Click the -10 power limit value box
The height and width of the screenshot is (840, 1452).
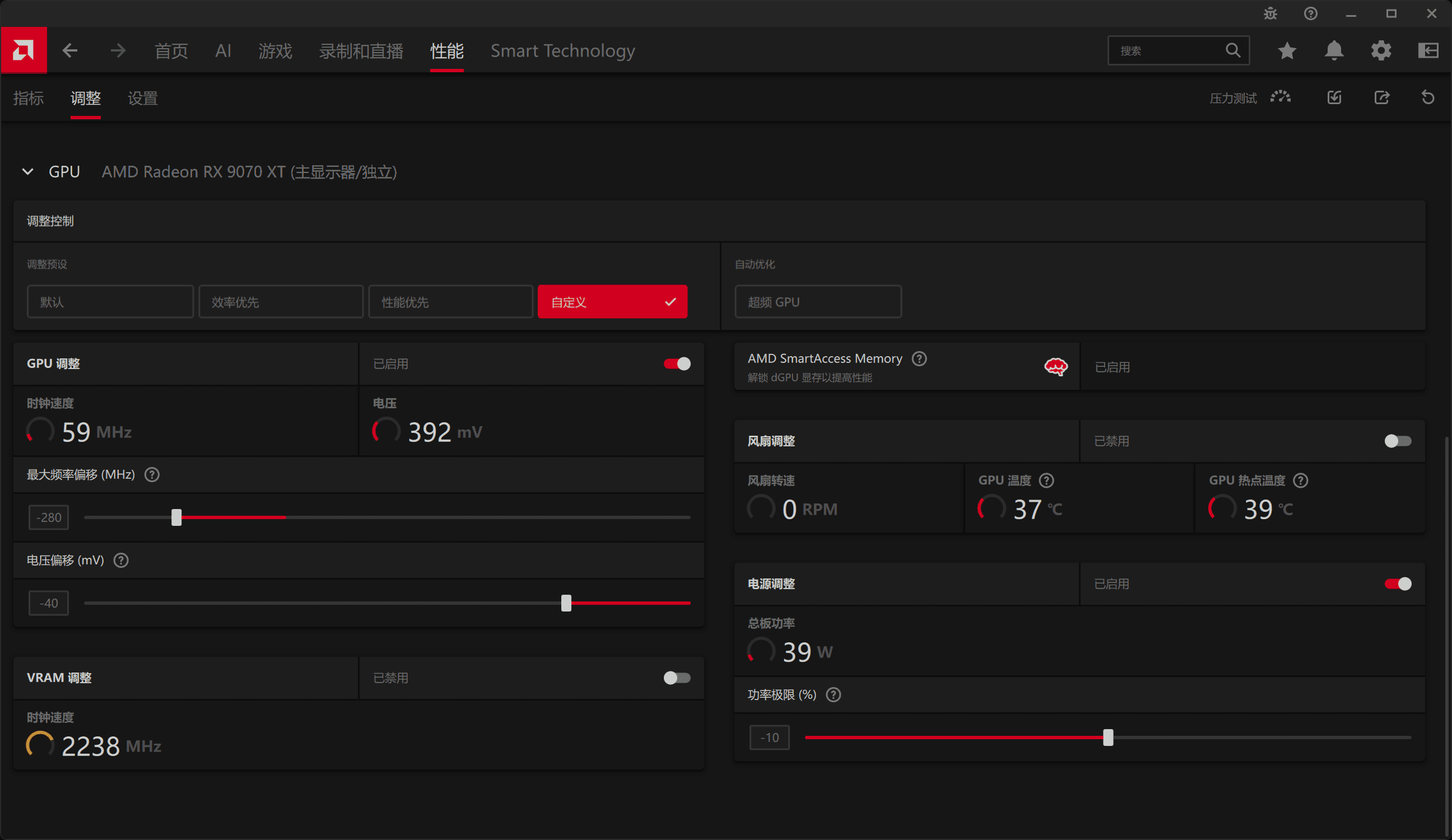(769, 738)
